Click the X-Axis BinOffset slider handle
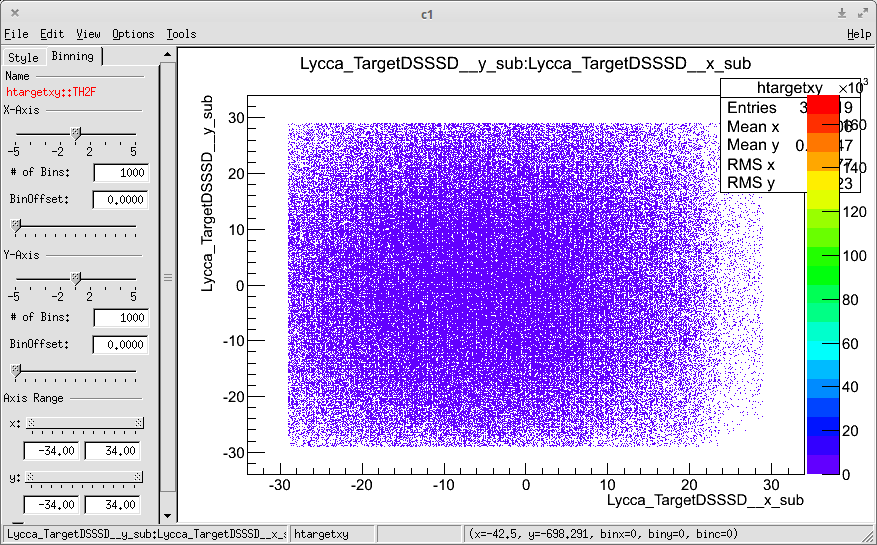This screenshot has width=877, height=545. pos(15,226)
